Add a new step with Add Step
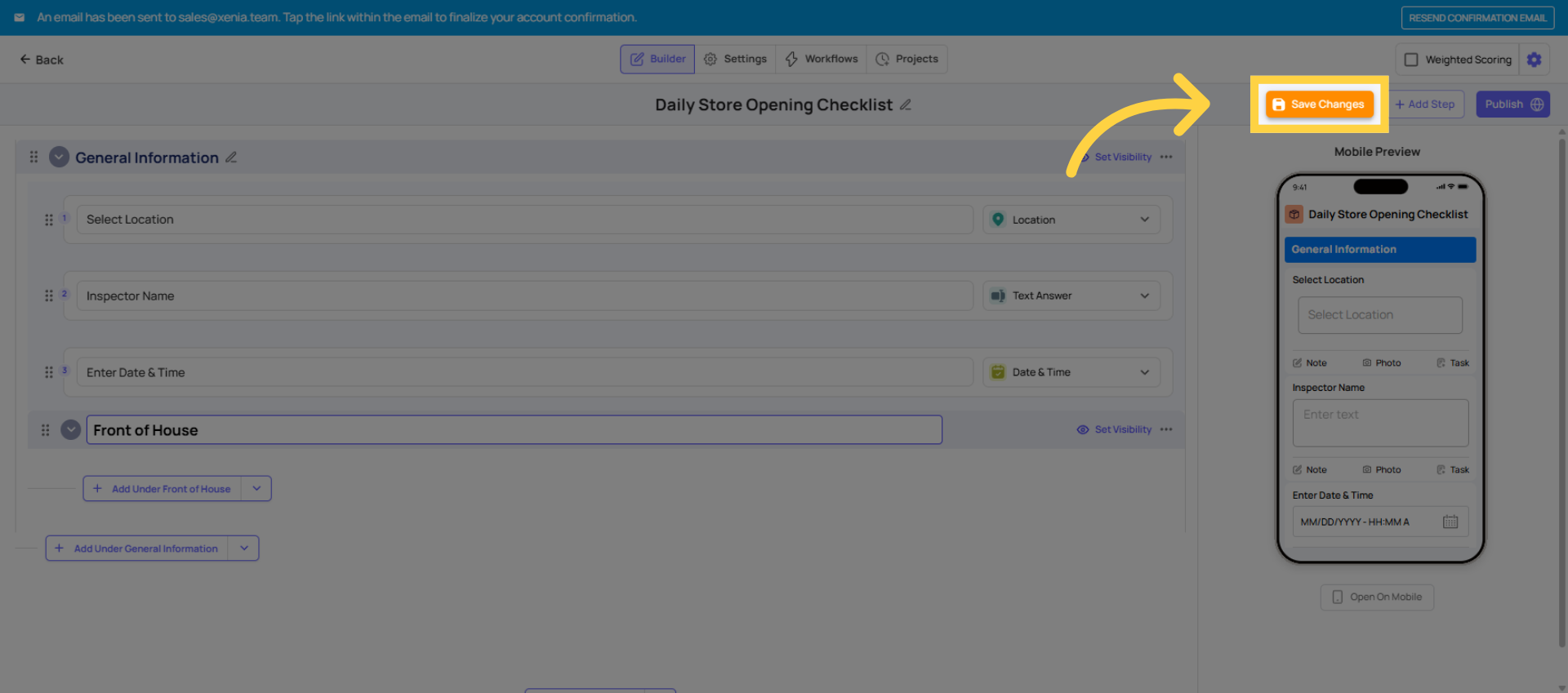This screenshot has width=1568, height=693. coord(1425,104)
